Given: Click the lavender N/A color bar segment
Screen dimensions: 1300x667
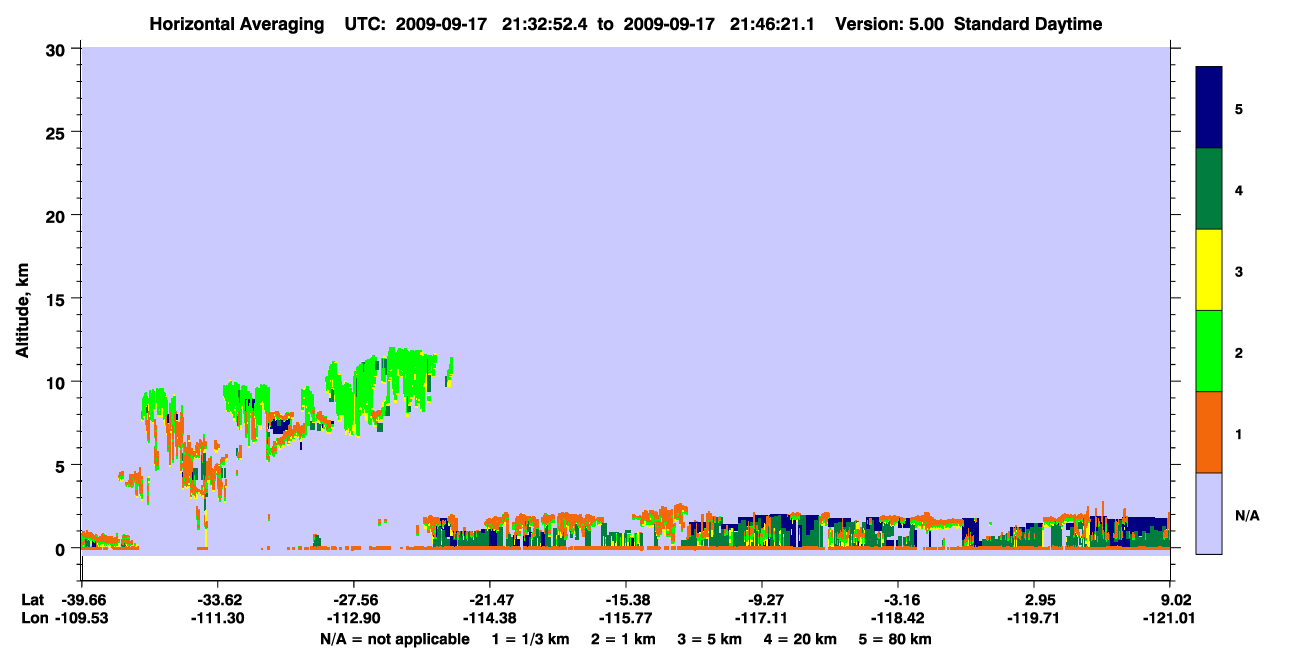Looking at the screenshot, I should [x=1209, y=513].
